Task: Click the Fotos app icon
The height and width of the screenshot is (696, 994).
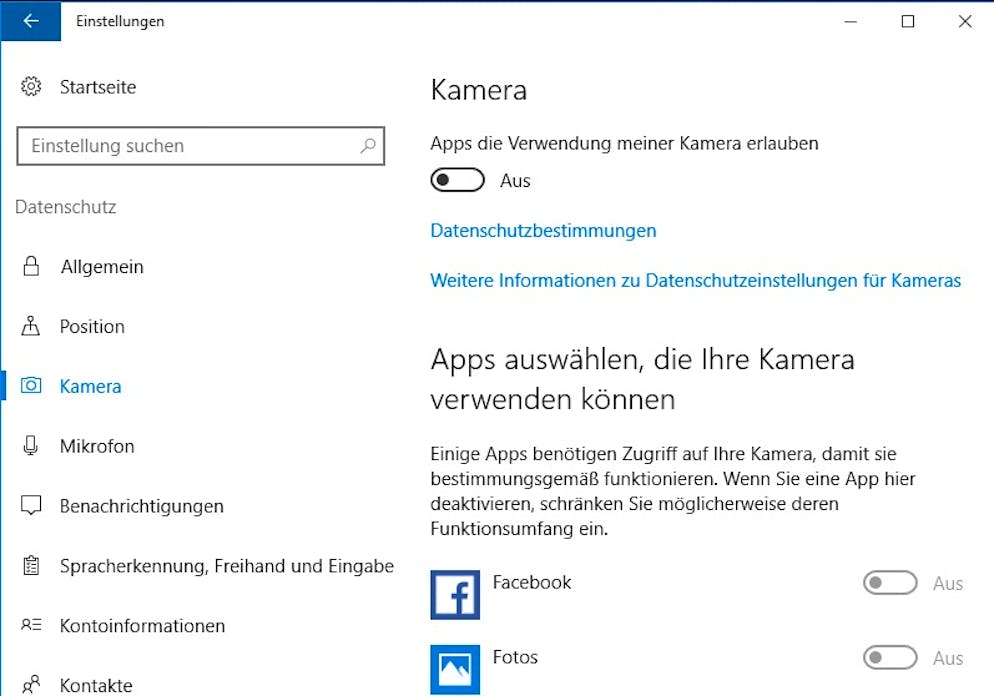Action: point(455,669)
